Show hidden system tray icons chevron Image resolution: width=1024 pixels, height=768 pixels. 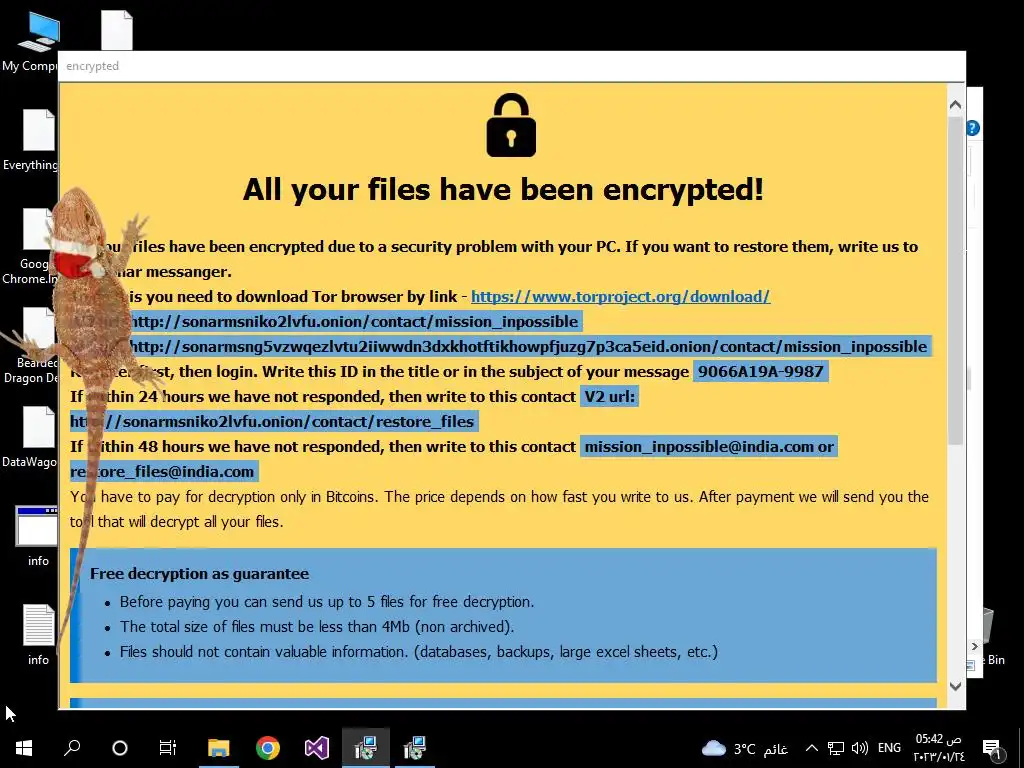pos(812,748)
